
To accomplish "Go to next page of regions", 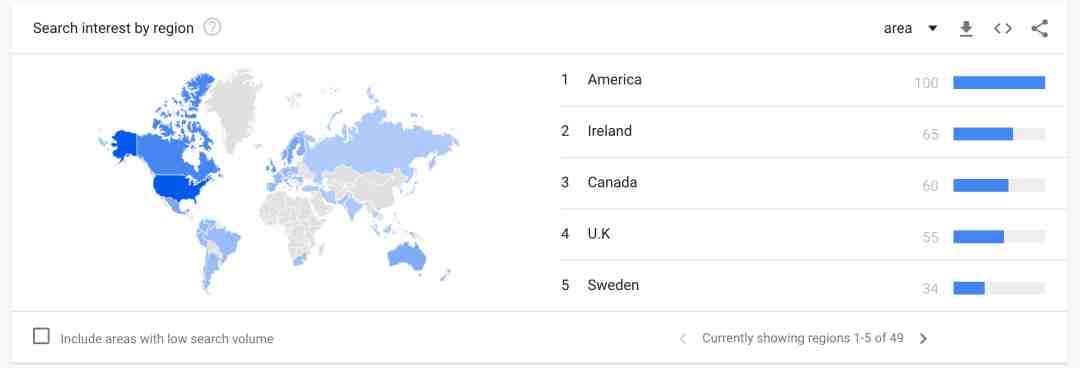I will tap(924, 338).
